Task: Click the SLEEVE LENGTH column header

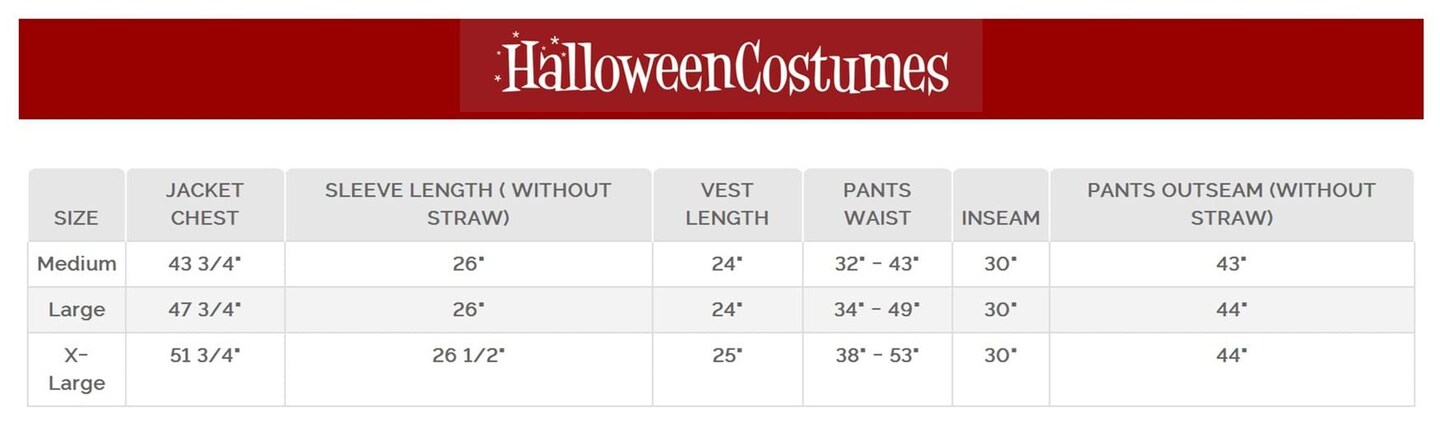Action: click(468, 204)
